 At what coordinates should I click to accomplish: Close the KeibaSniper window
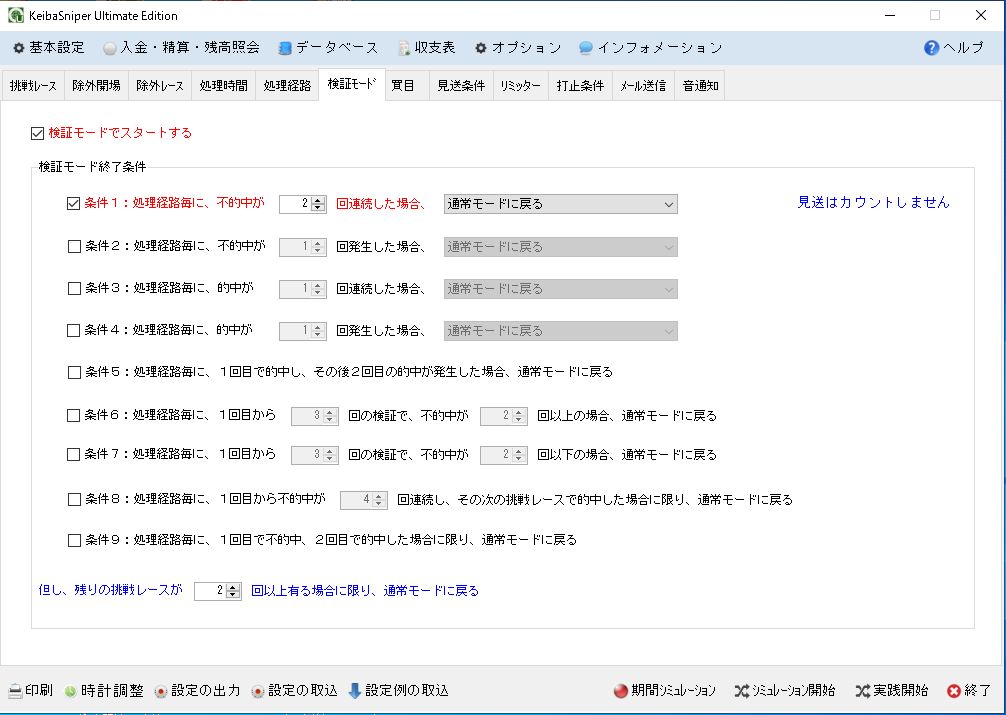(980, 15)
